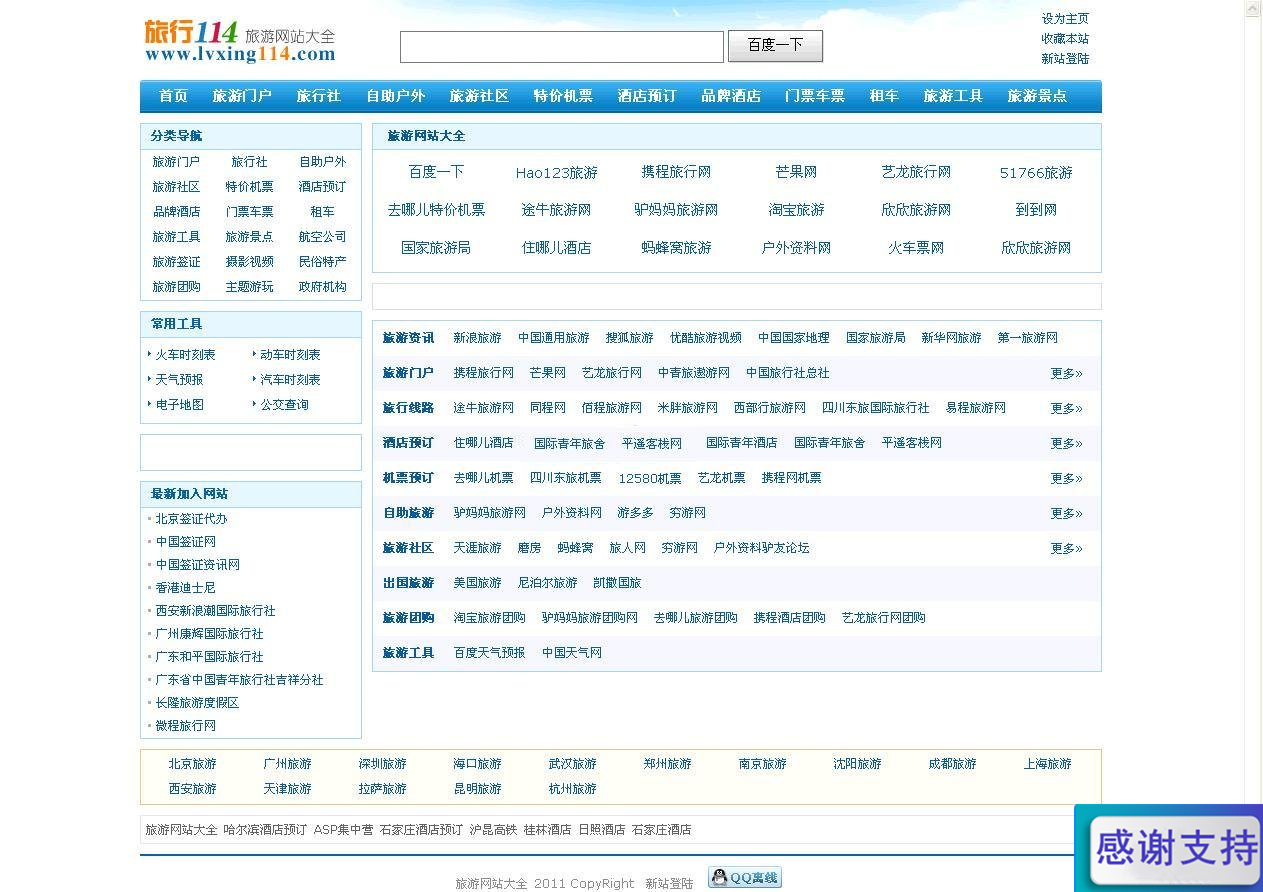
Task: Open 中国天气网 in the 旅游工具 row
Action: pyautogui.click(x=571, y=653)
